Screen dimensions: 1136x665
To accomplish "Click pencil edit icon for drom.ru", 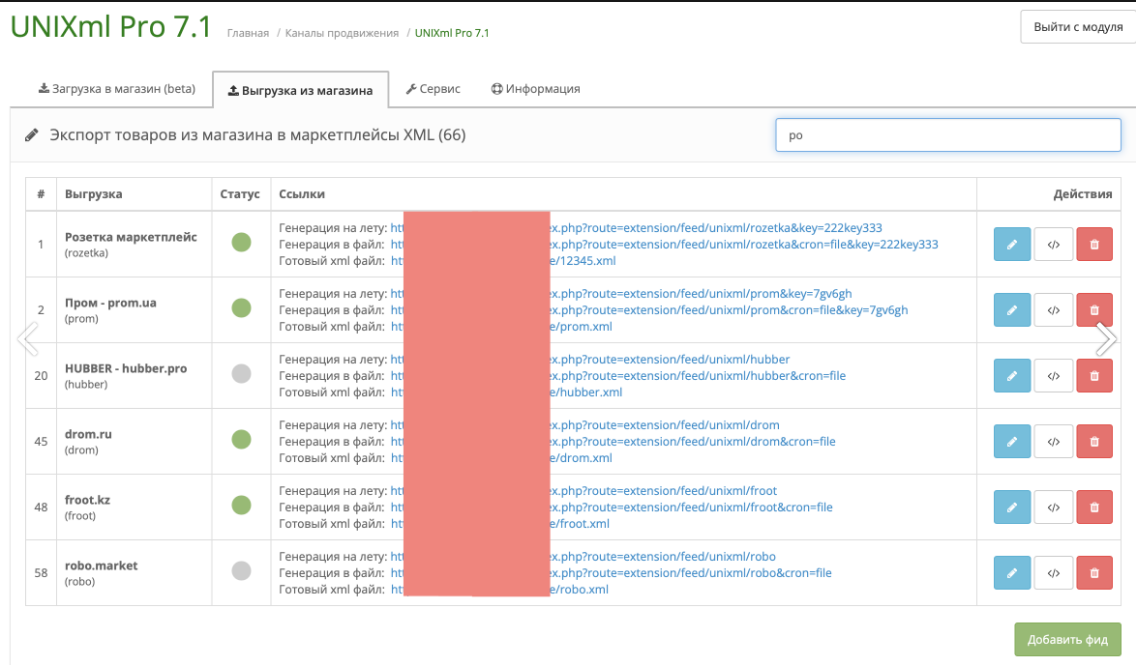I will (x=1011, y=441).
